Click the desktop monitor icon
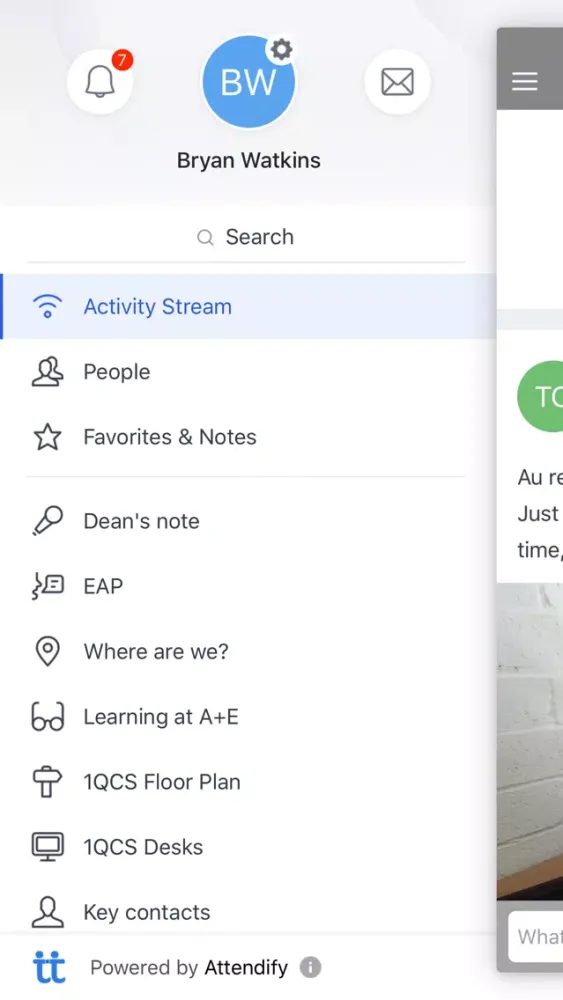 [x=47, y=848]
